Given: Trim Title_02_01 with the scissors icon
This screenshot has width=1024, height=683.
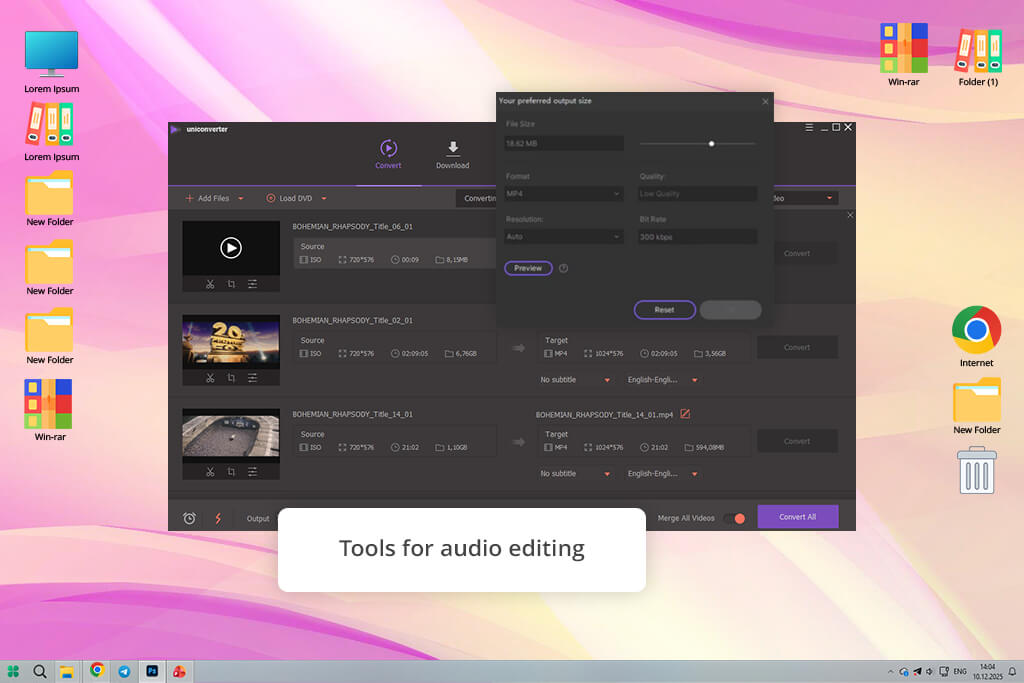Looking at the screenshot, I should coord(210,378).
